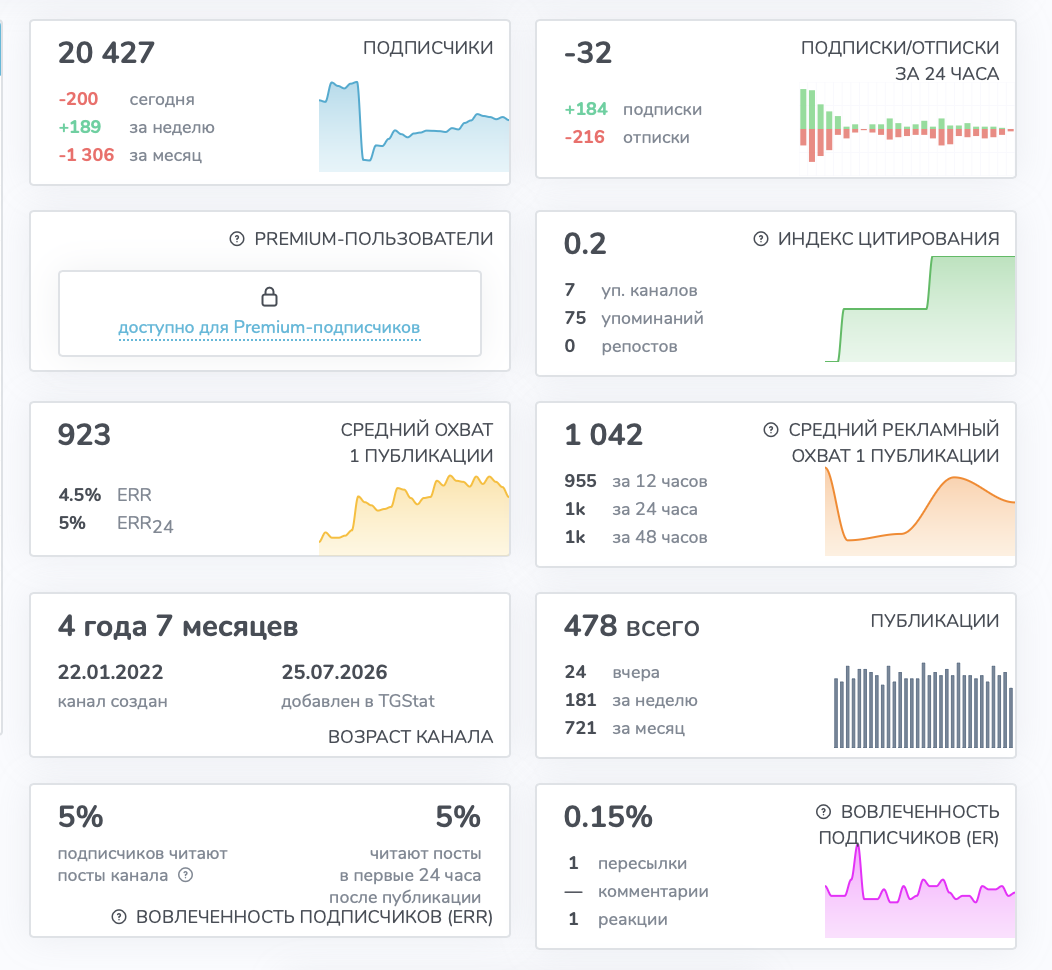Screen dimensions: 1052x970
Task: Click the creation date '22.01.2022'
Action: 110,672
